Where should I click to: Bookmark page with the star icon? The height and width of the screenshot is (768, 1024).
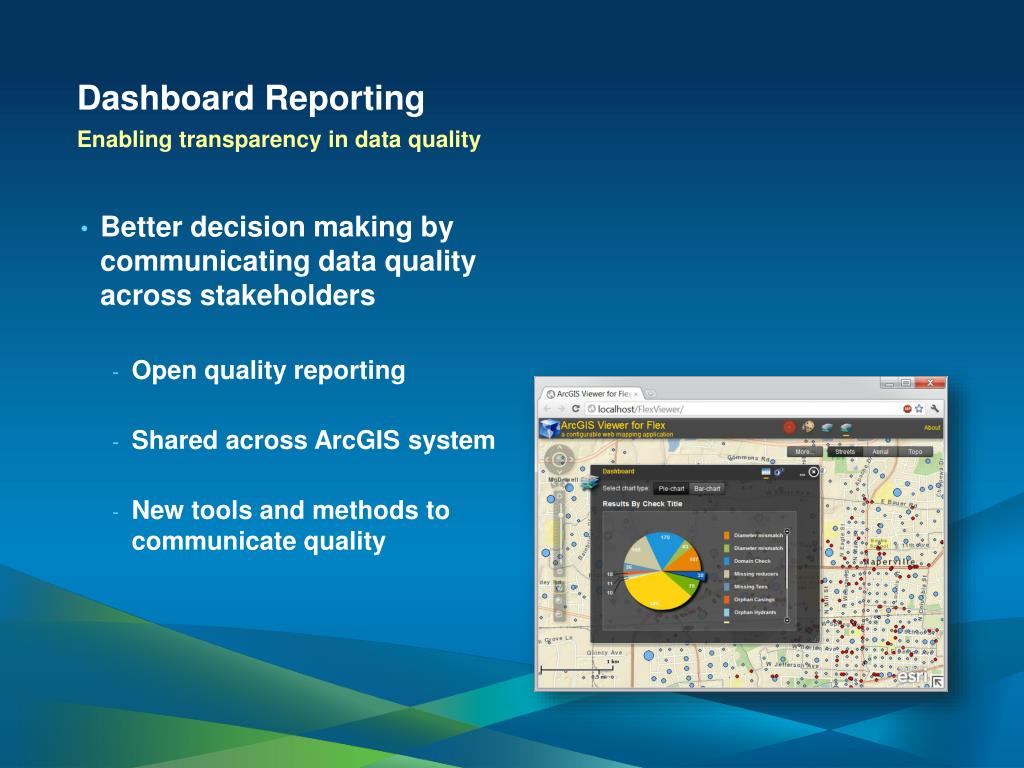(x=919, y=409)
